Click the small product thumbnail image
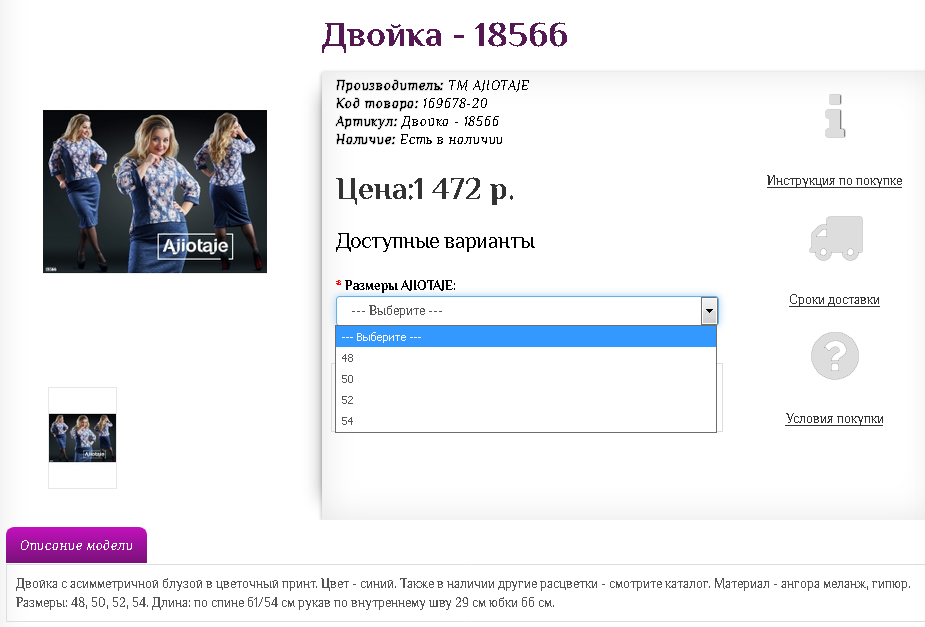Screen dimensions: 925x627 pos(83,438)
